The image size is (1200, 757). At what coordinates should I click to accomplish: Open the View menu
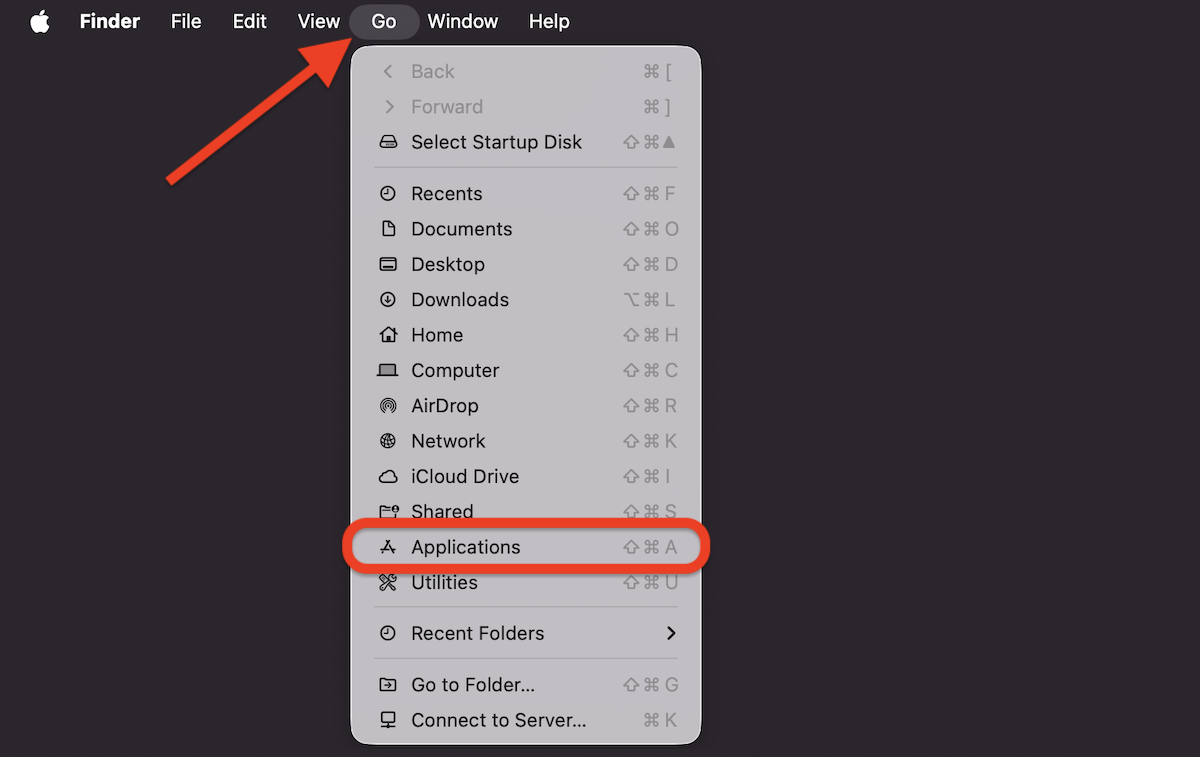pyautogui.click(x=318, y=21)
